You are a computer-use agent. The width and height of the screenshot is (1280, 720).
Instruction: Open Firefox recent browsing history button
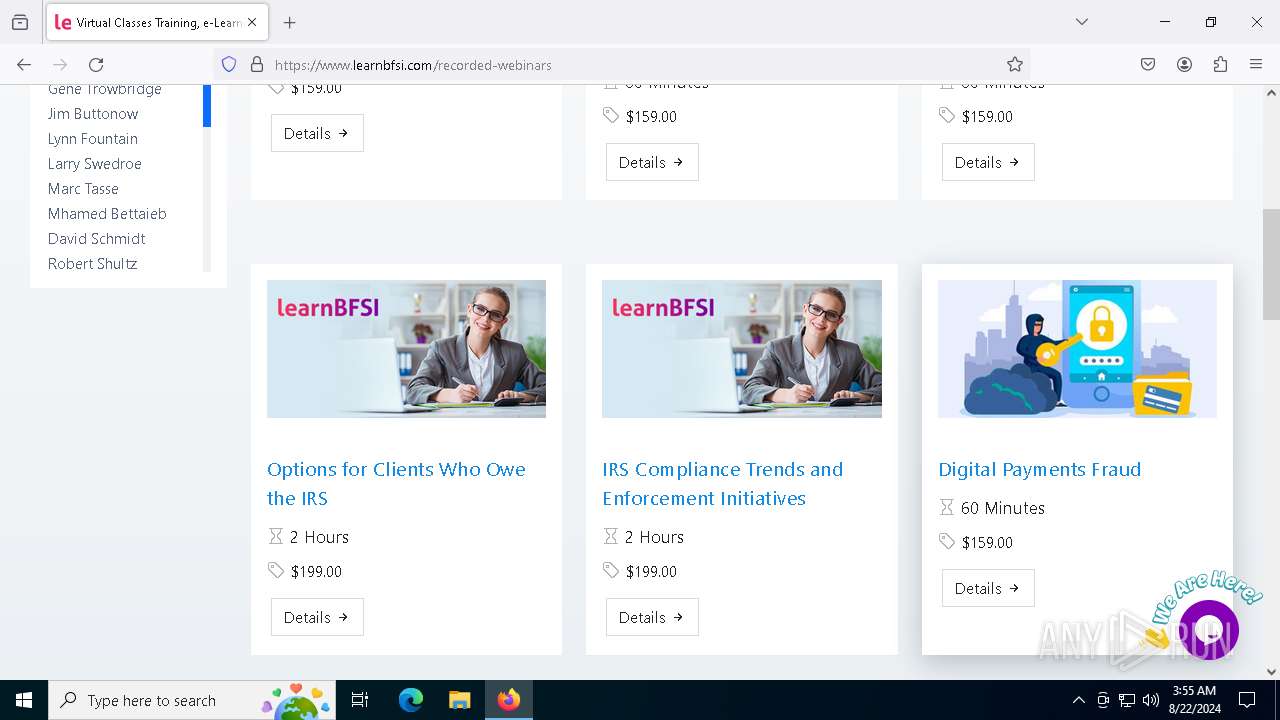pyautogui.click(x=20, y=22)
